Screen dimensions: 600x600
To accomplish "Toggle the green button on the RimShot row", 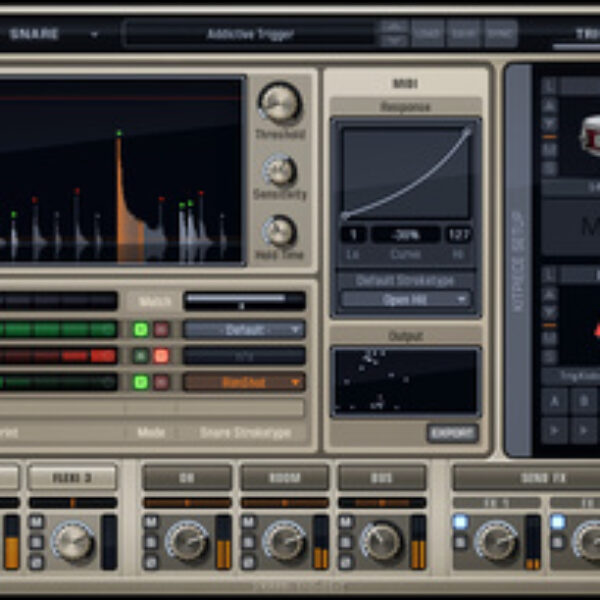I will click(140, 382).
